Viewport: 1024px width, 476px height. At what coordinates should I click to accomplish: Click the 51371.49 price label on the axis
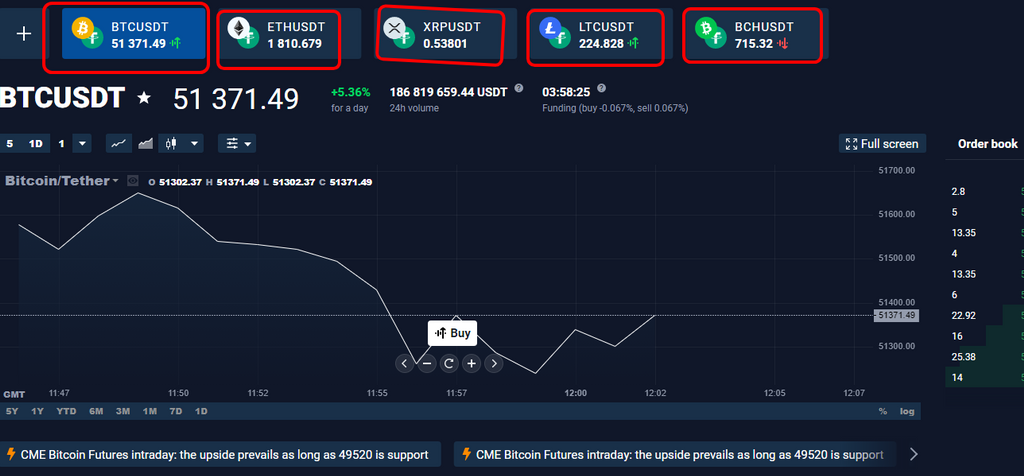tap(896, 315)
